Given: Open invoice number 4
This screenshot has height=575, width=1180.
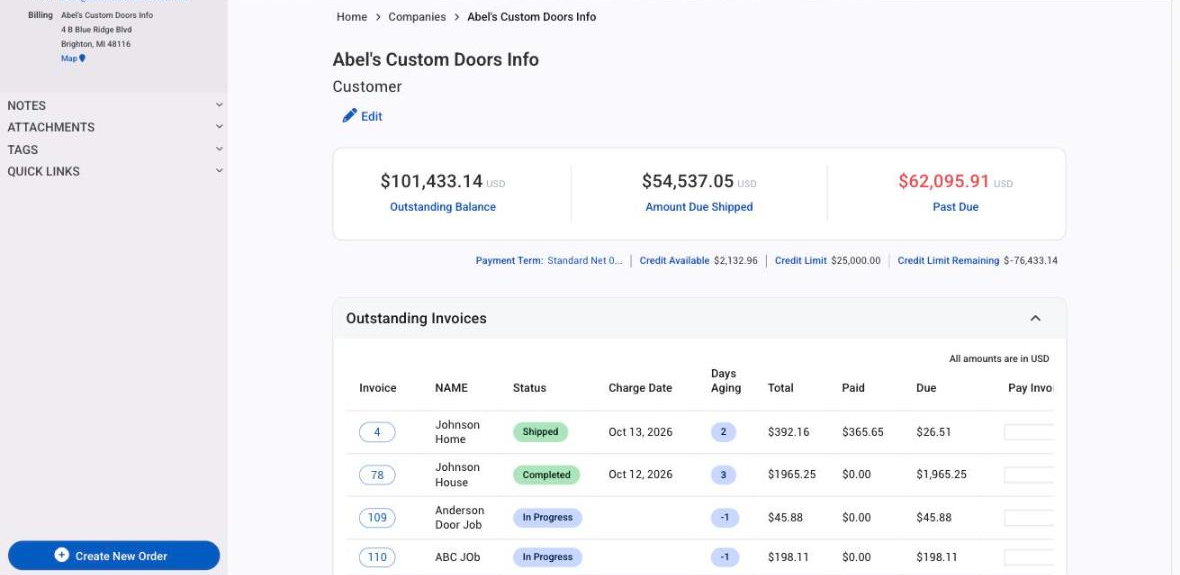Looking at the screenshot, I should point(377,432).
